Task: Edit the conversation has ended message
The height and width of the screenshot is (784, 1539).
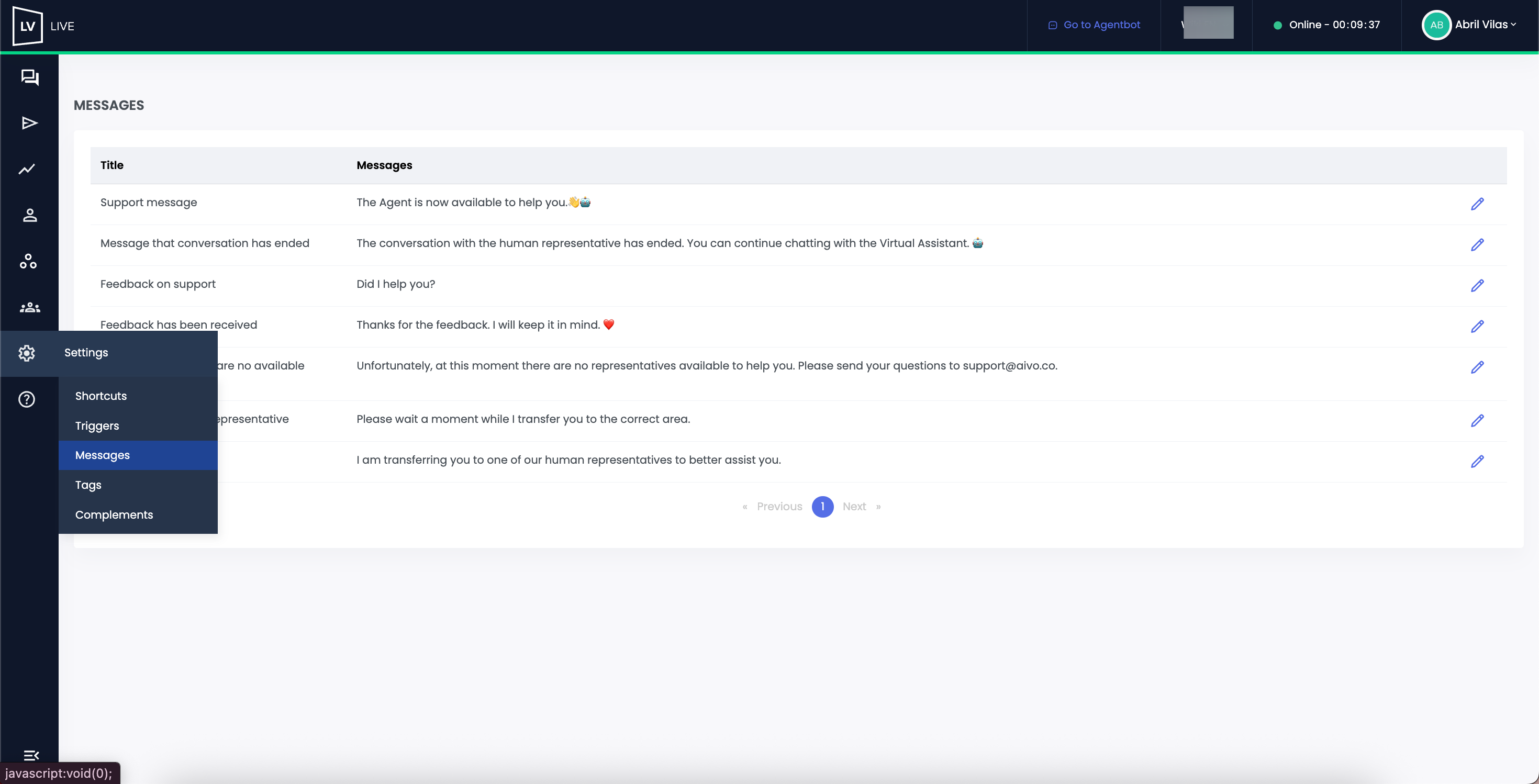Action: point(1476,245)
